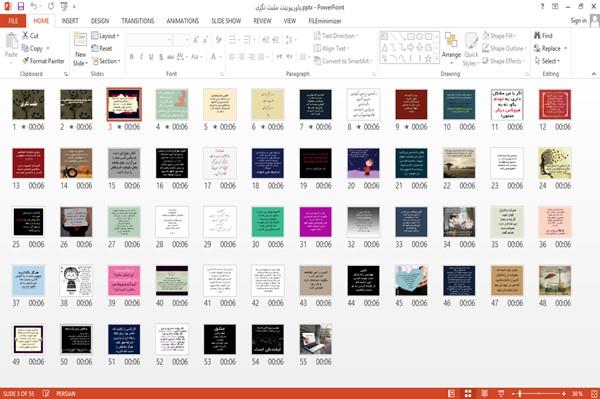Screen dimensions: 600x399
Task: Switch to the REVIEW tab
Action: (262, 21)
